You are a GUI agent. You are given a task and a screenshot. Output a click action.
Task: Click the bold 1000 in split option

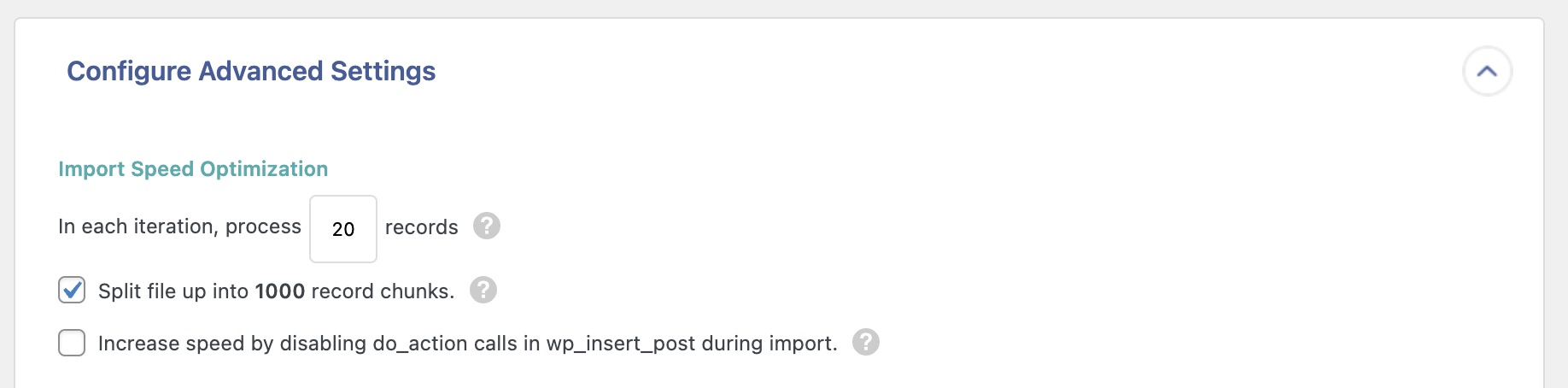pos(280,291)
